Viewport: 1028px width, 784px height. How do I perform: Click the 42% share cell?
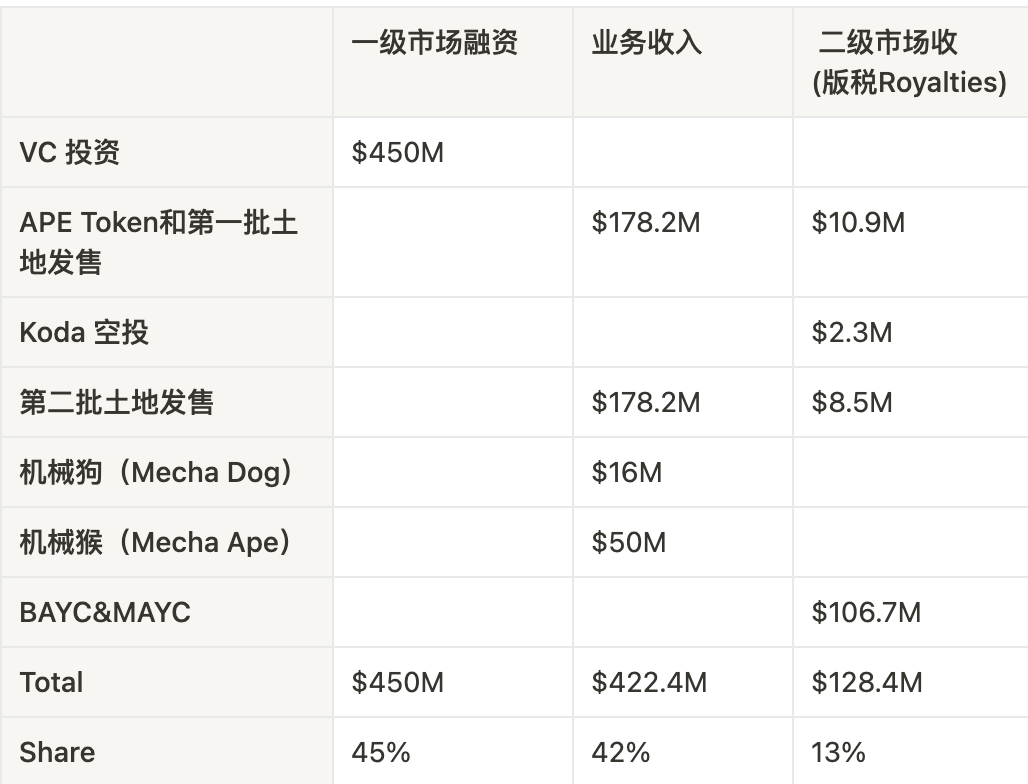pos(620,752)
